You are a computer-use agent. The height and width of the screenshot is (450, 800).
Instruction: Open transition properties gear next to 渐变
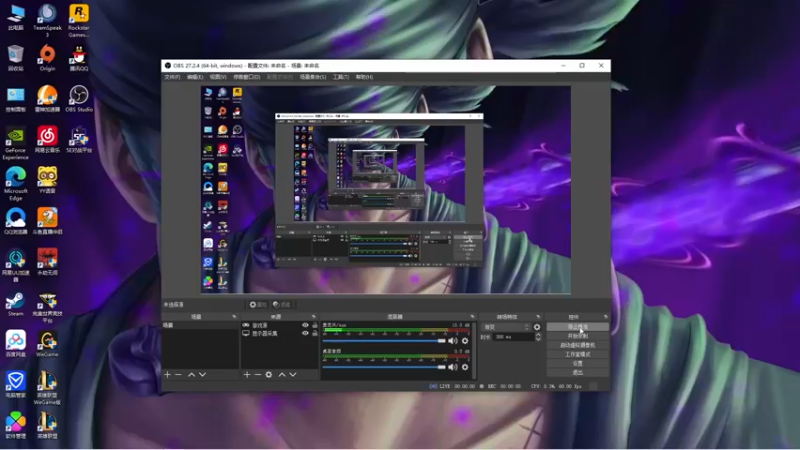point(537,327)
